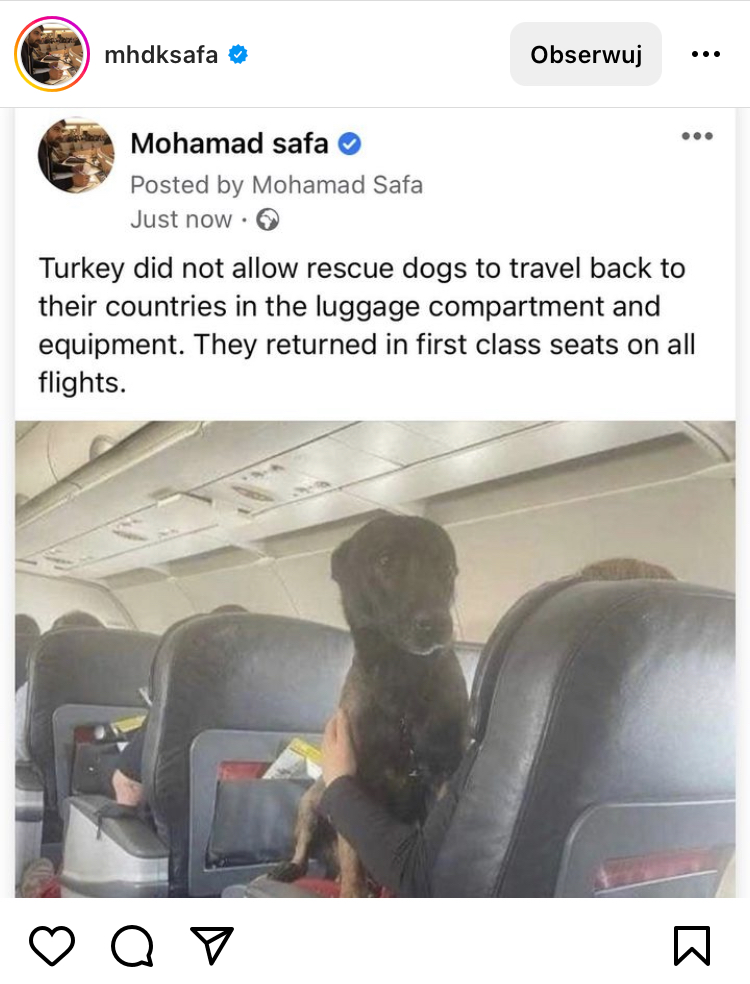Click the Mohamad safa name heading

pyautogui.click(x=229, y=143)
